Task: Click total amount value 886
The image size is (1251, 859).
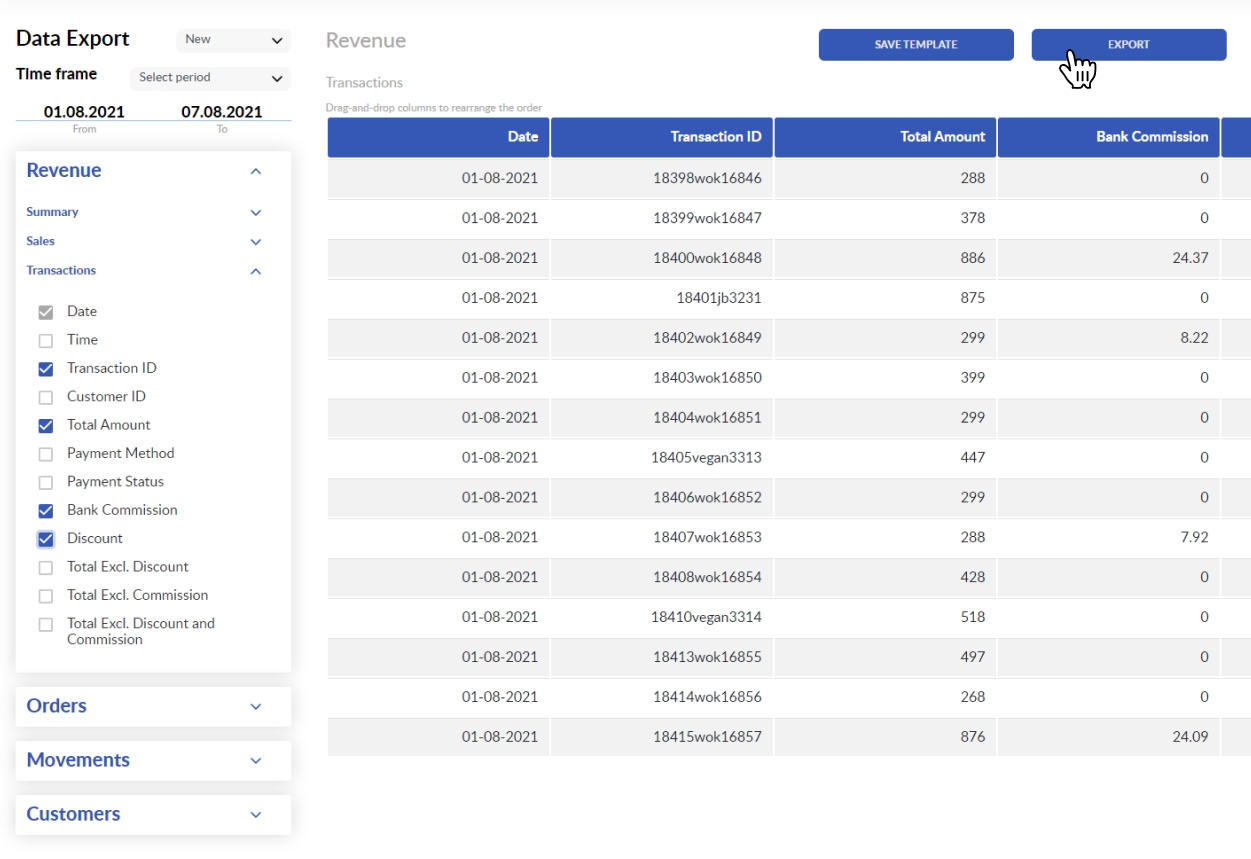Action: (x=972, y=258)
